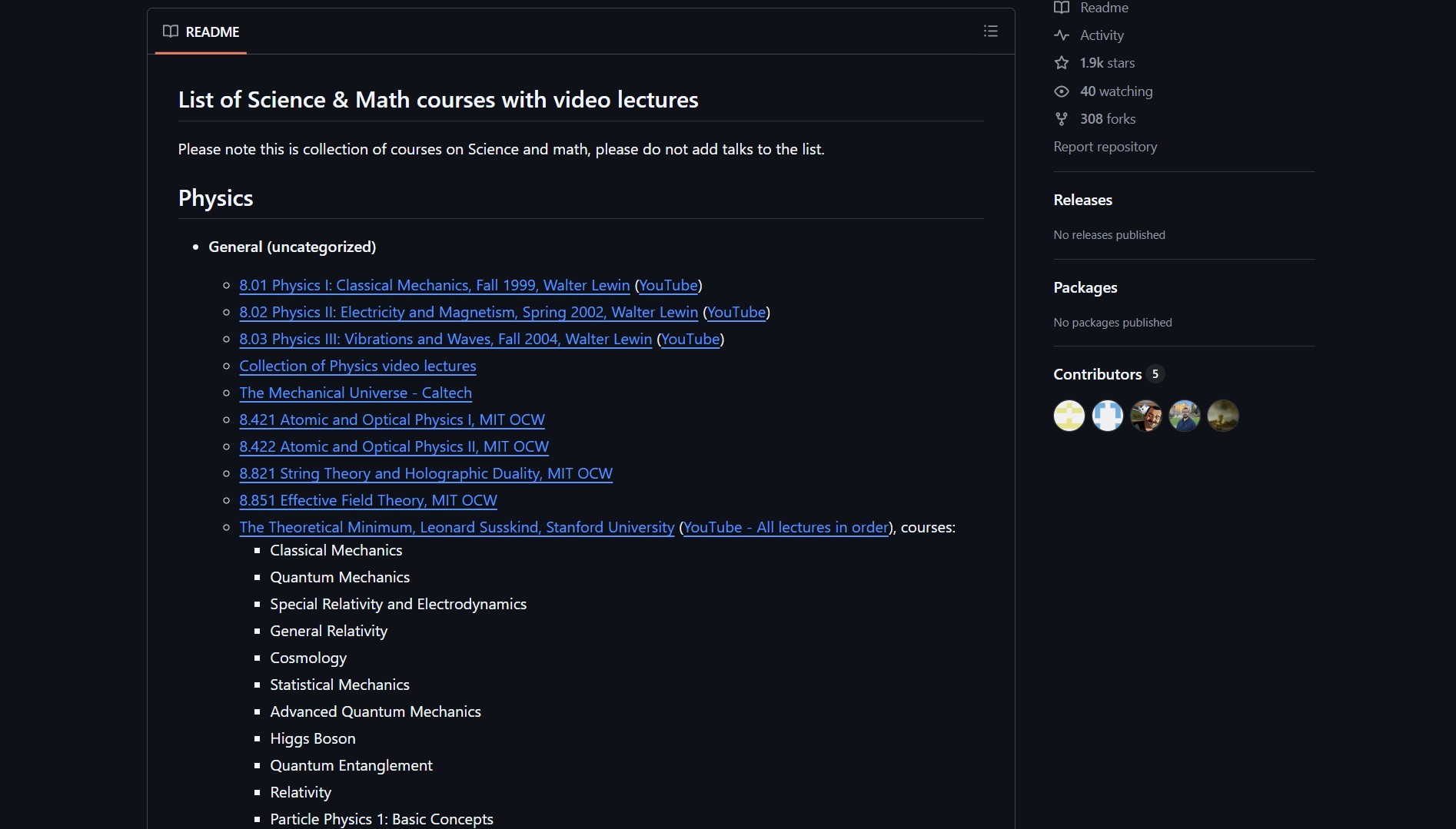Open the YouTube link for 8.02 Physics II
Image resolution: width=1456 pixels, height=829 pixels.
pyautogui.click(x=736, y=313)
